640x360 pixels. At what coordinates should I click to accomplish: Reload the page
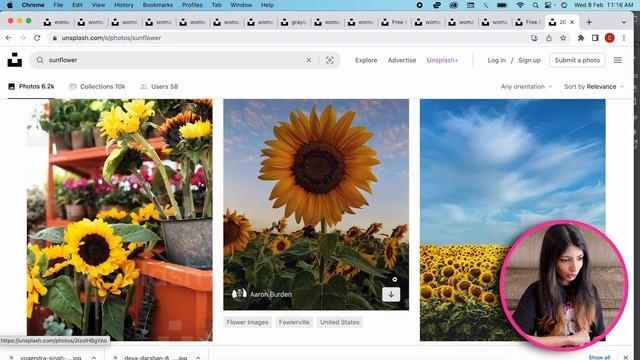click(37, 38)
